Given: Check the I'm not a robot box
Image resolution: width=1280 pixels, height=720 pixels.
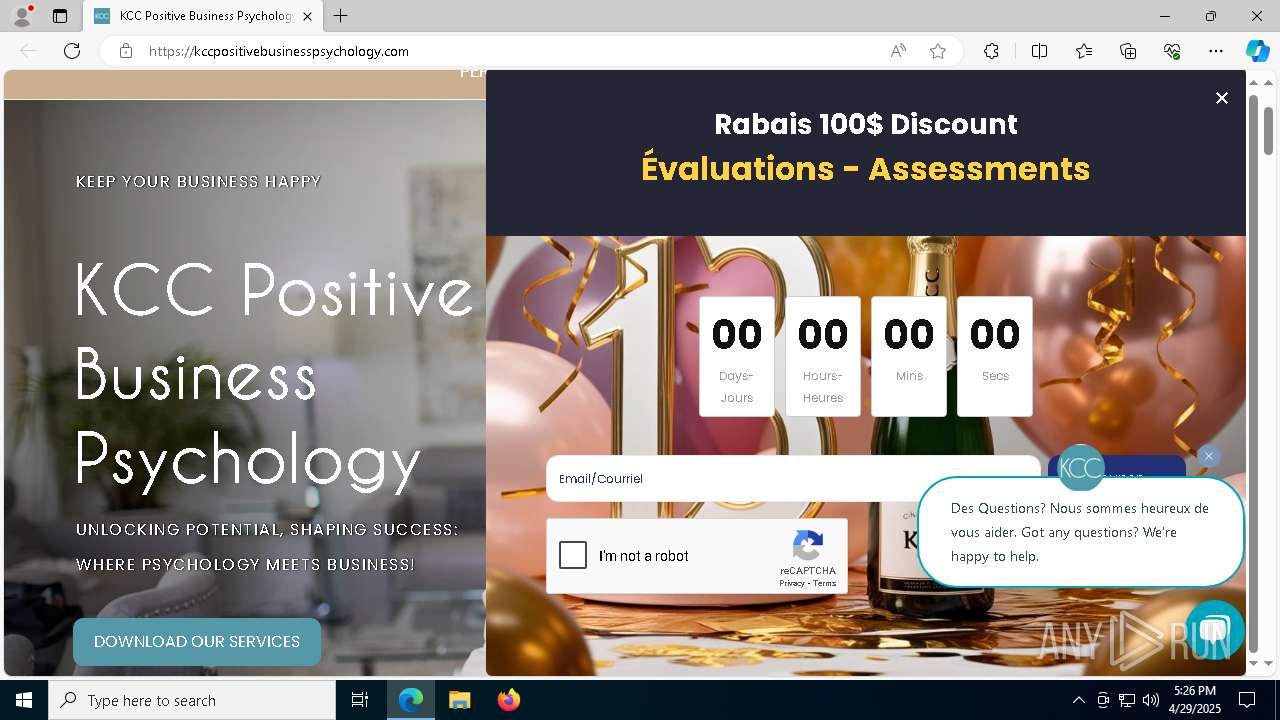Looking at the screenshot, I should 573,555.
